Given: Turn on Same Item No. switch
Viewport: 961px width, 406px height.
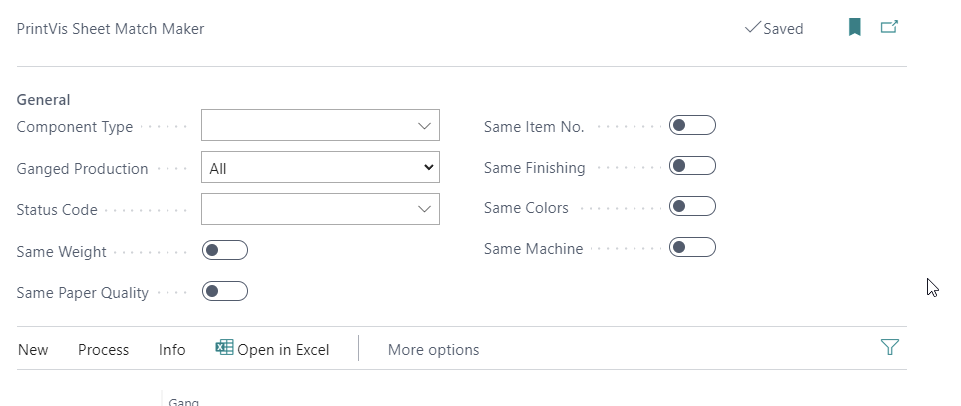Looking at the screenshot, I should point(692,126).
